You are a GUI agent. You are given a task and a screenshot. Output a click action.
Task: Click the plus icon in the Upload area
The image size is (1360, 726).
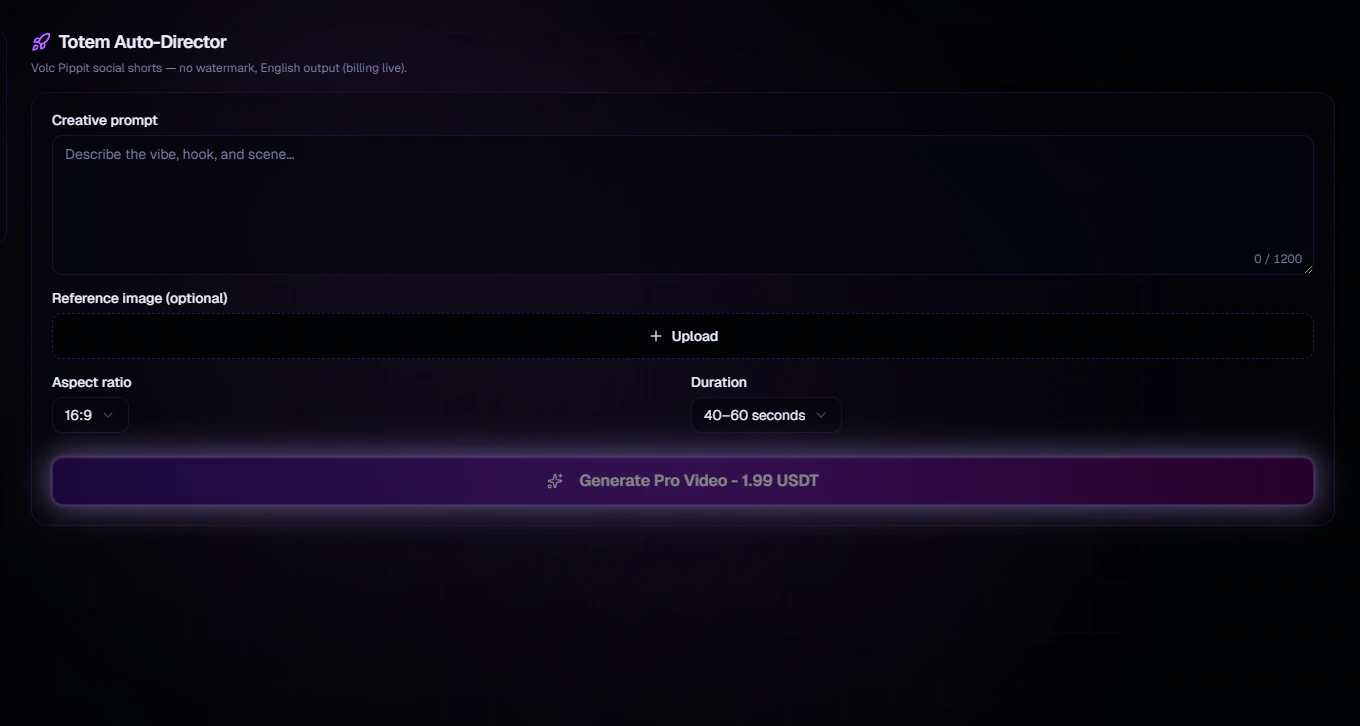pyautogui.click(x=656, y=336)
